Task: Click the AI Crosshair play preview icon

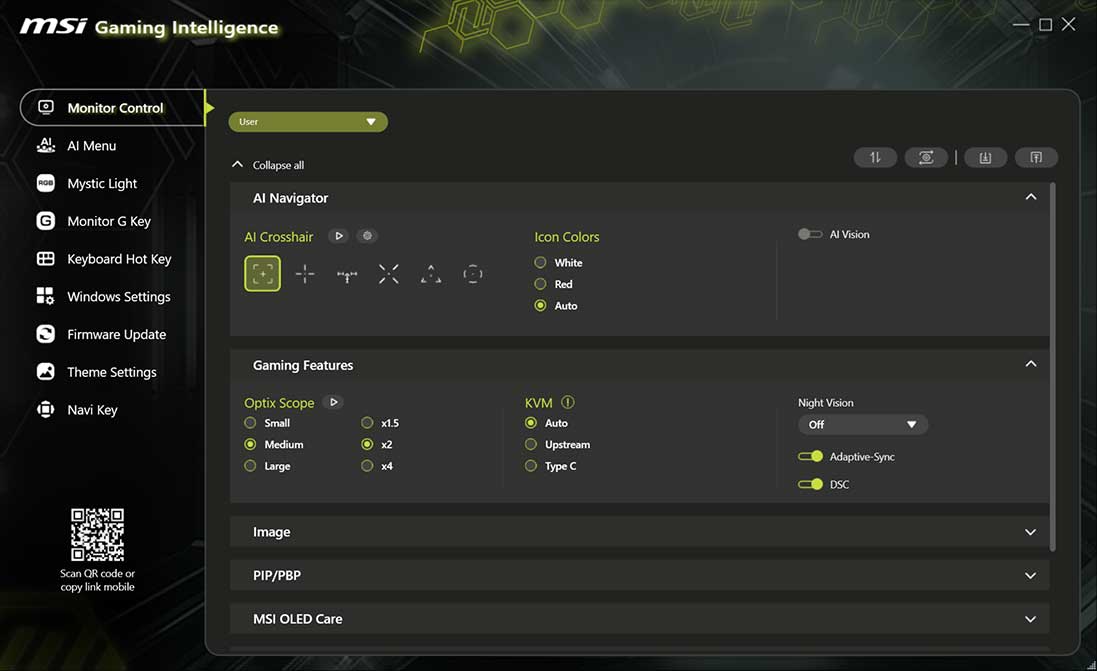Action: pyautogui.click(x=339, y=236)
